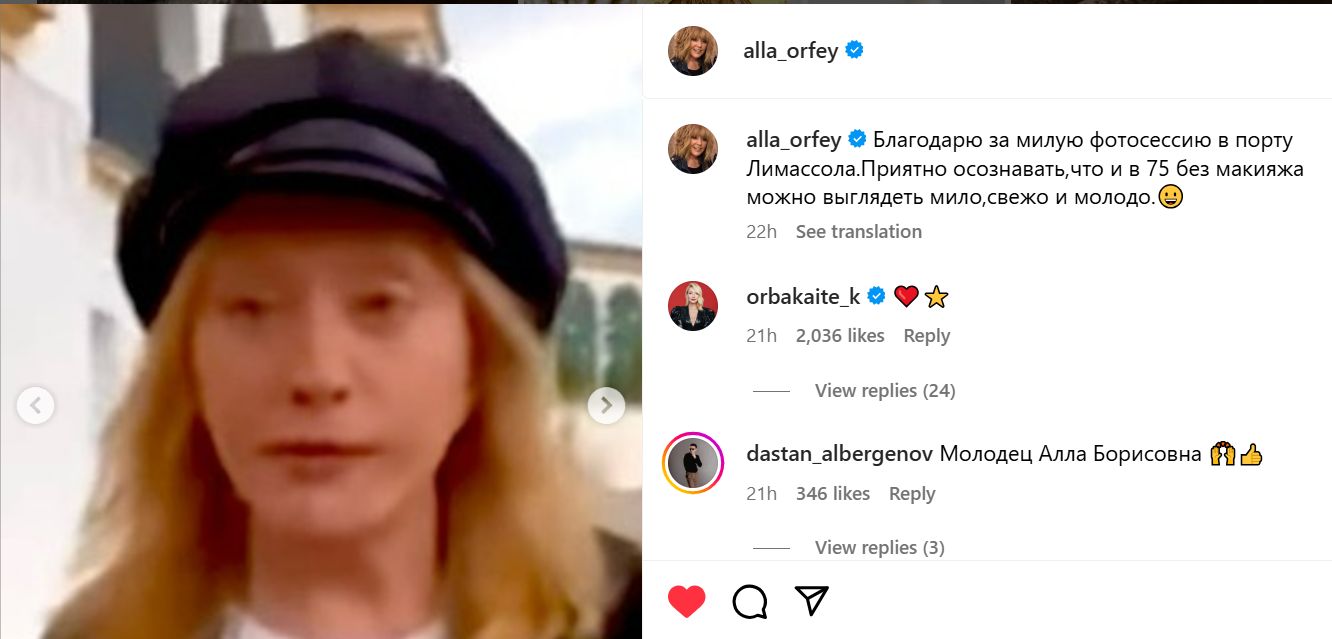Open dastan_albergenov story ring avatar
The height and width of the screenshot is (639, 1332).
pyautogui.click(x=693, y=463)
